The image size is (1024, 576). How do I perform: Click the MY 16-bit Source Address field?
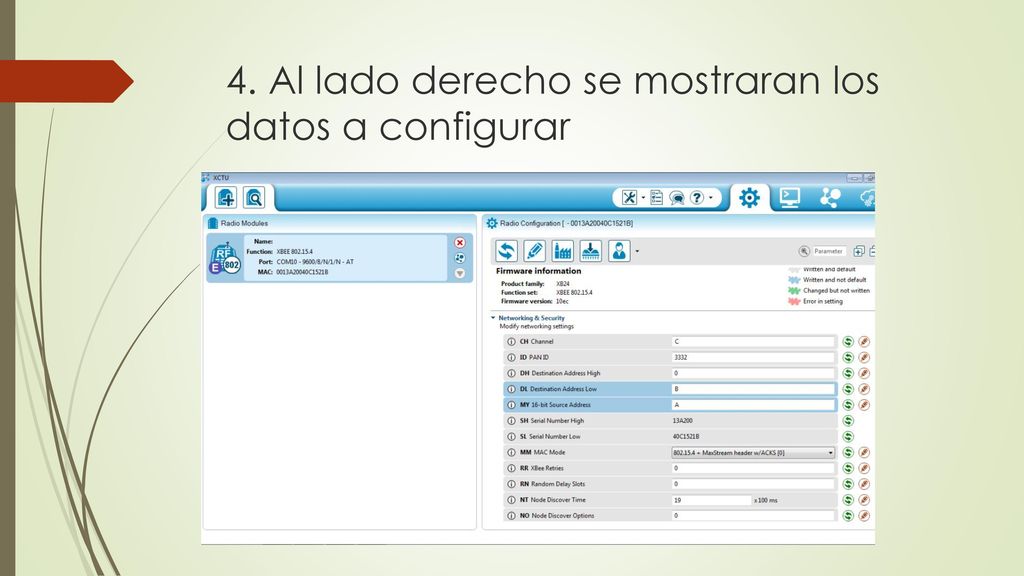click(754, 405)
